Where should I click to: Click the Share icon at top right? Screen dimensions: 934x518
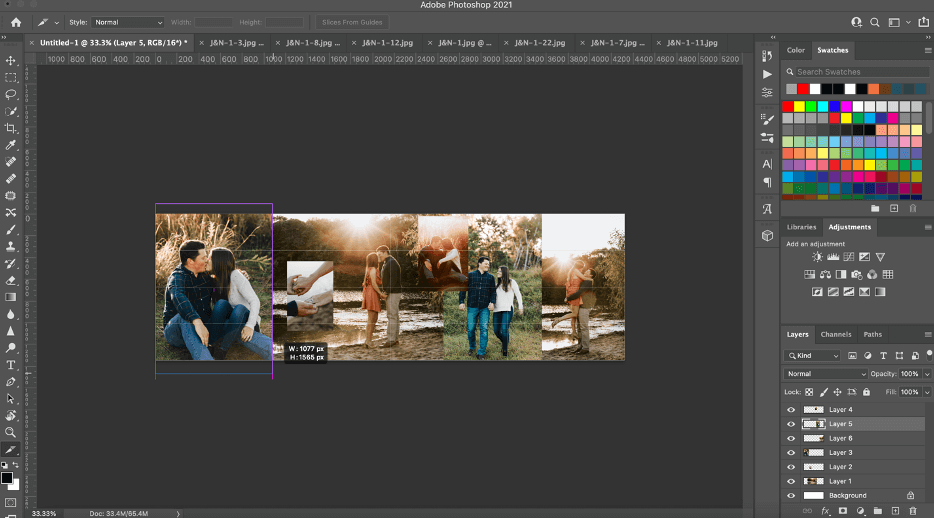923,22
